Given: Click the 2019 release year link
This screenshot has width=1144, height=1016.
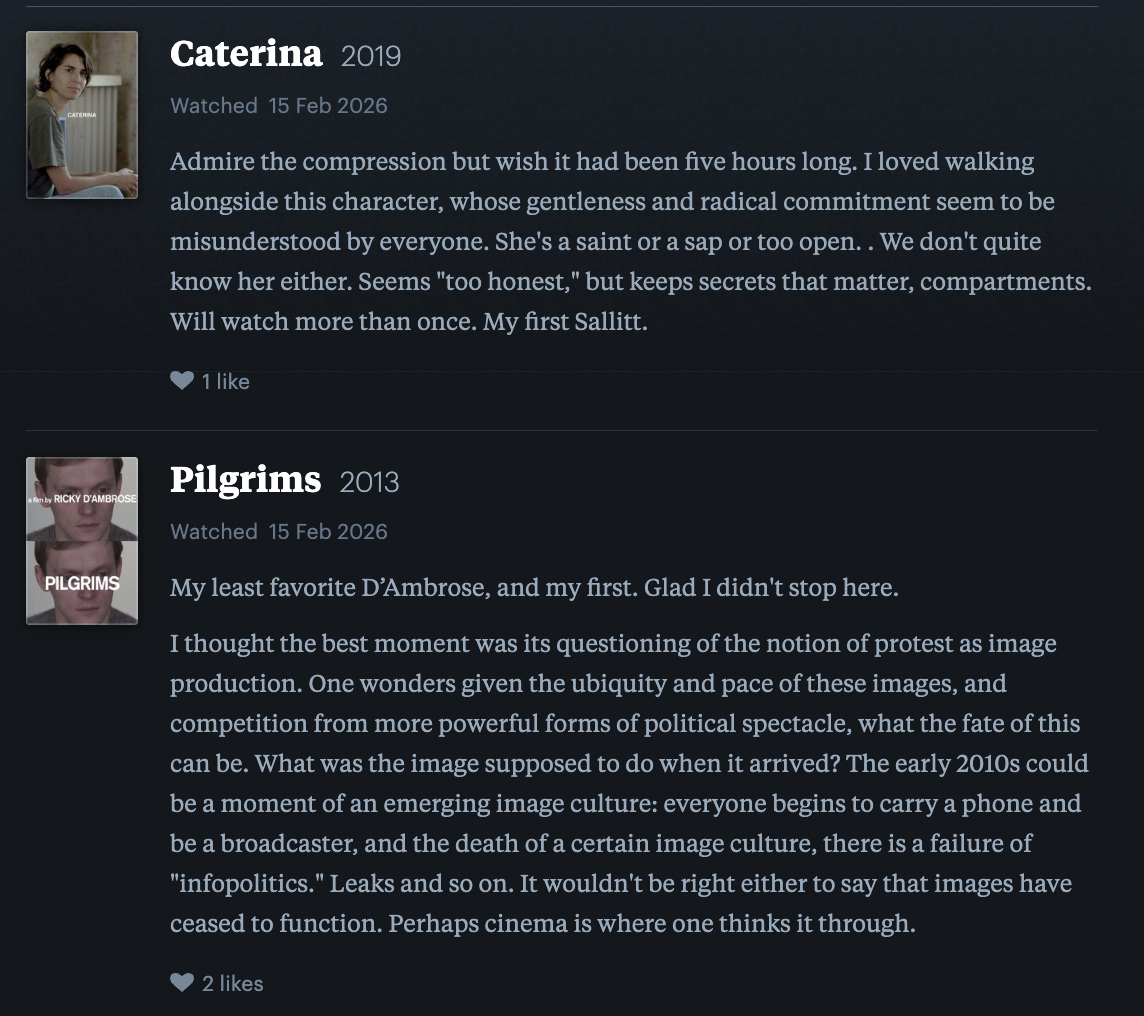Looking at the screenshot, I should [x=371, y=56].
